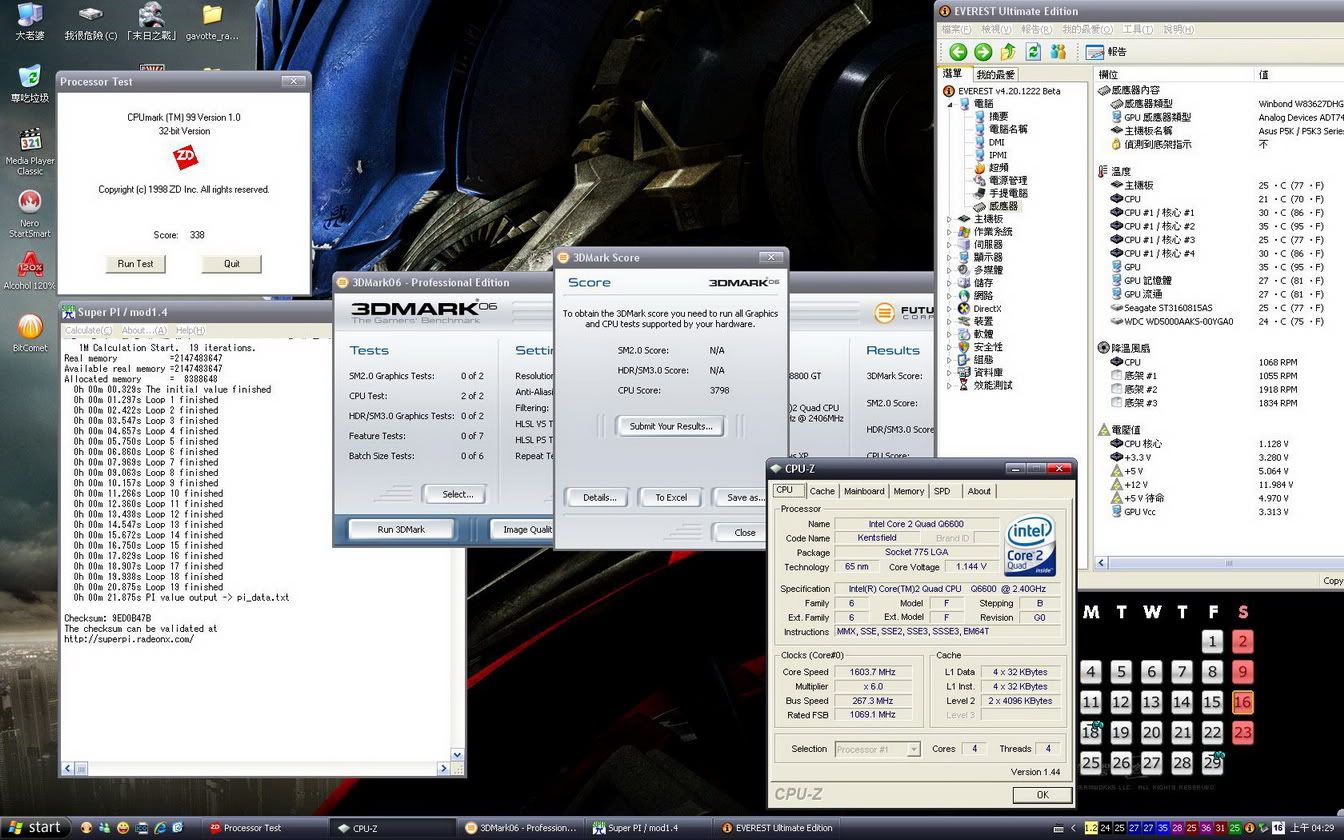Select the 摘要 summary item in EVEREST tree
The image size is (1344, 840).
point(991,117)
